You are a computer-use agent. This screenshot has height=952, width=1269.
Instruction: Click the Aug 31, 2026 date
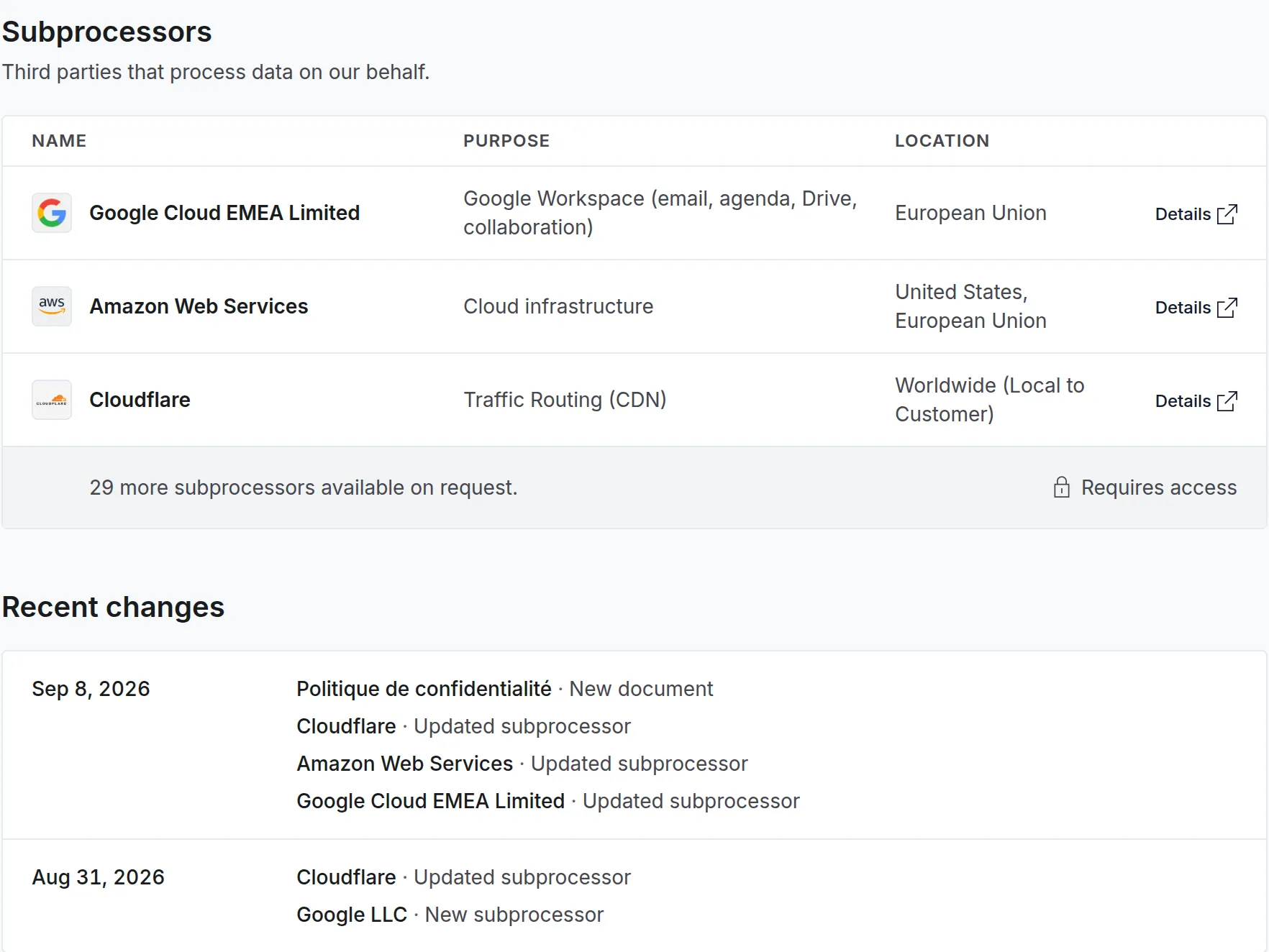98,877
